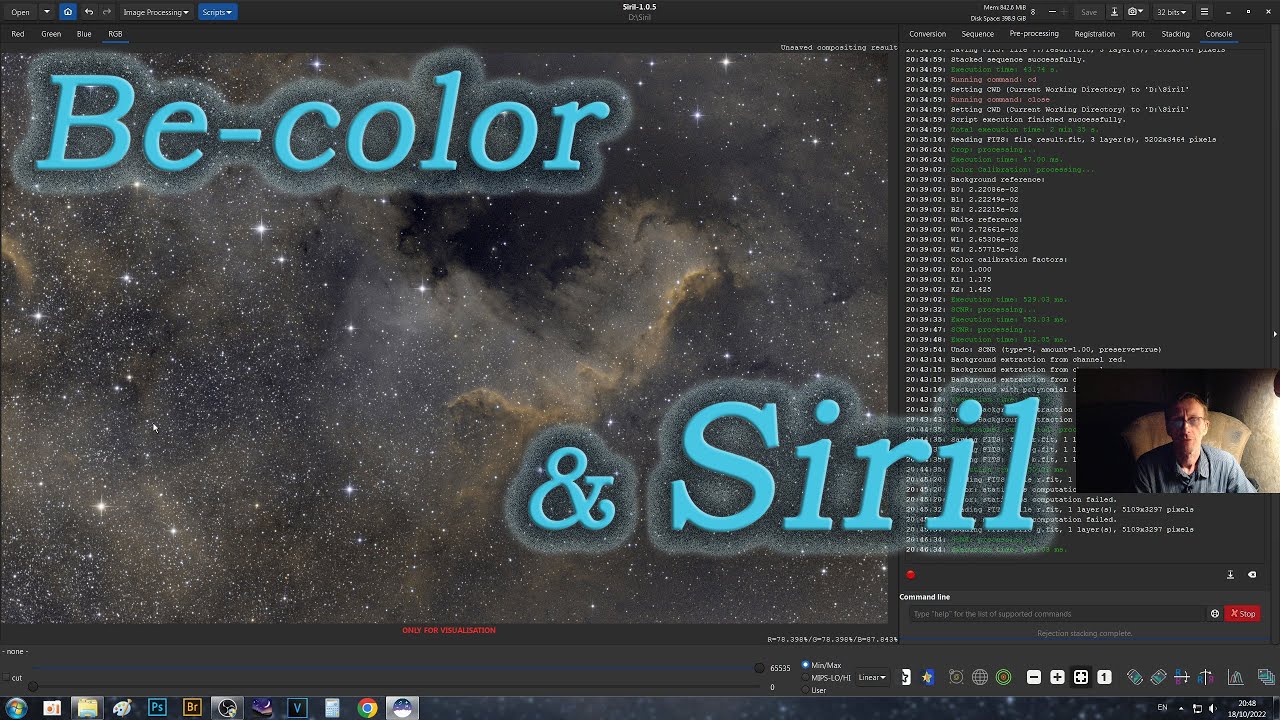Open the Pre-processing tab
This screenshot has height=720, width=1280.
tap(1034, 34)
